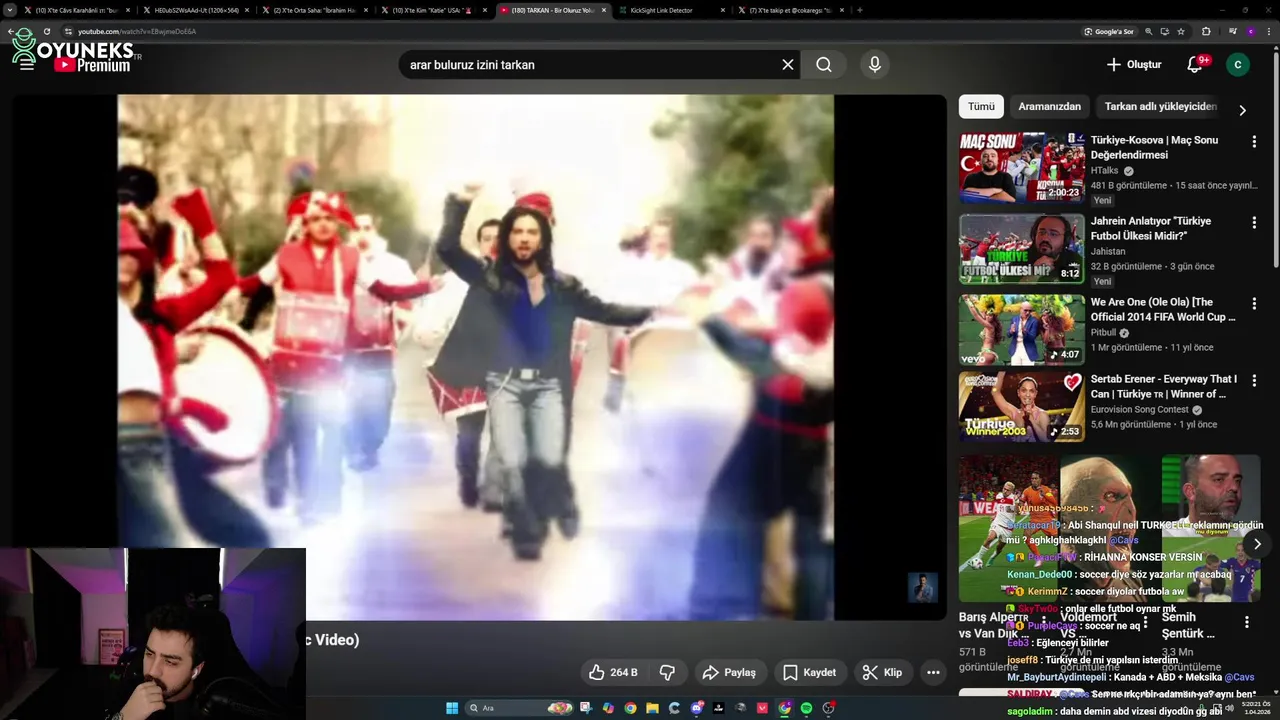1280x720 pixels.
Task: Open Sertab Erener Everyway That I Can thumbnail
Action: (x=1022, y=406)
